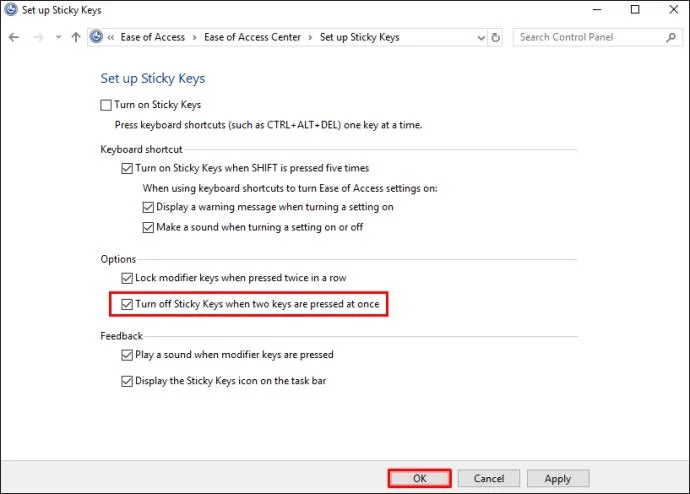The image size is (690, 494).
Task: Close the Set up Sticky Keys window
Action: coord(674,9)
